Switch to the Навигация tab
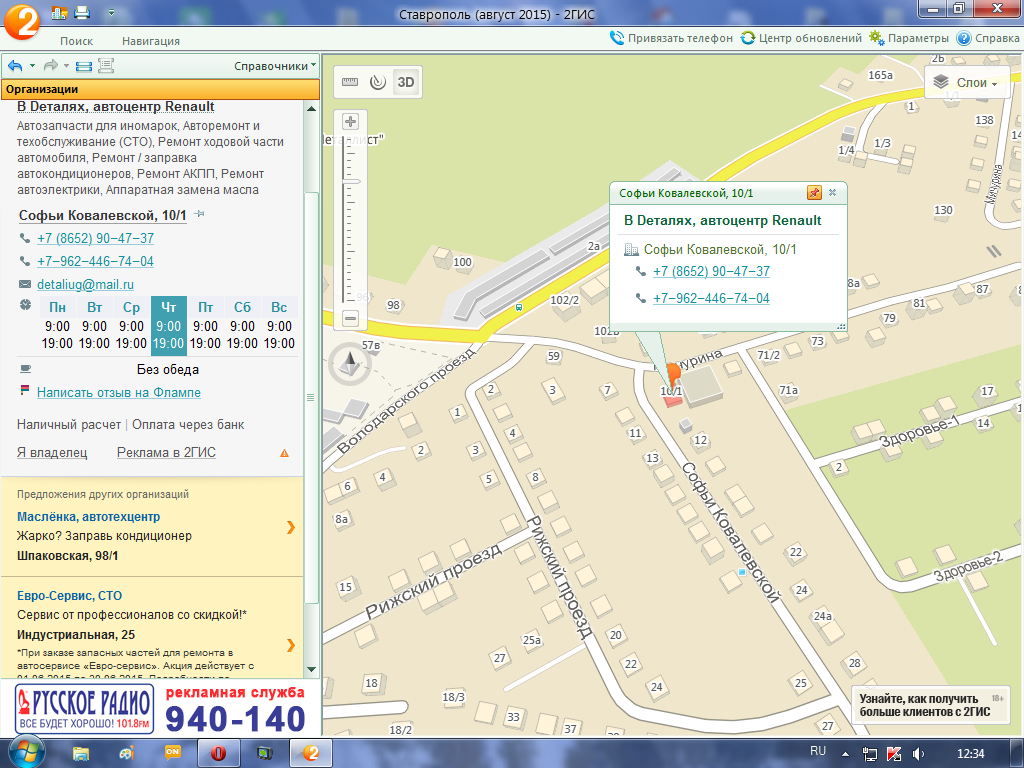 (x=151, y=40)
